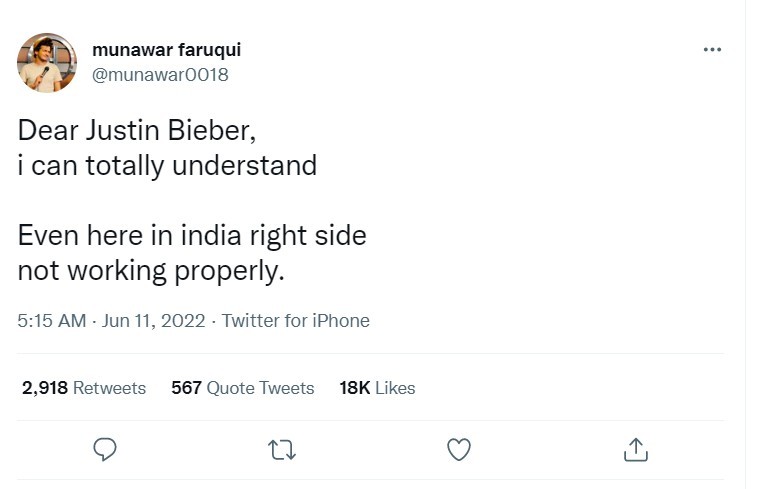757x489 pixels.
Task: Click the Jun 11, 2022 date
Action: tap(154, 321)
